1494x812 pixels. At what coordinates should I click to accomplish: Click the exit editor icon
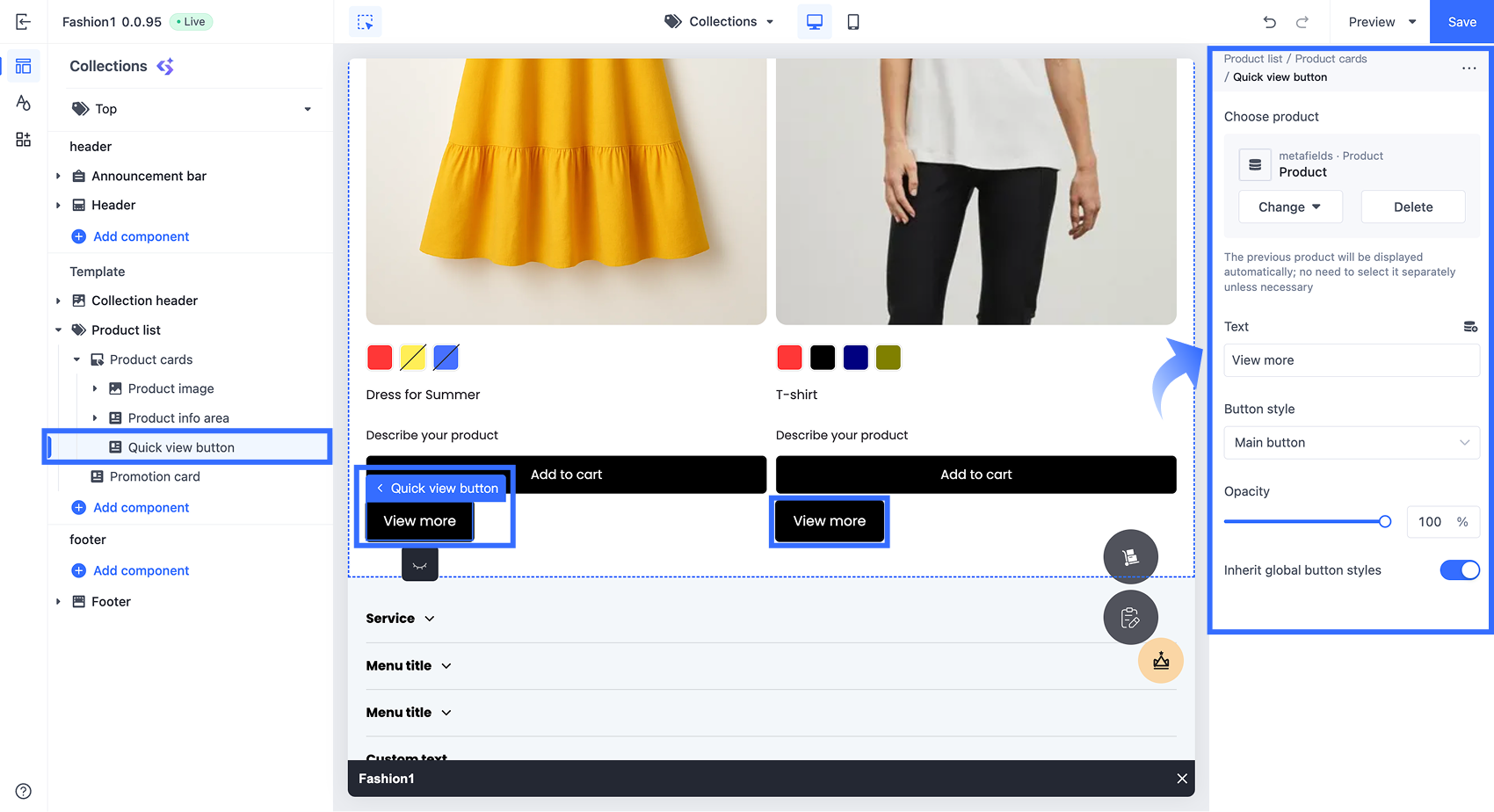click(23, 21)
